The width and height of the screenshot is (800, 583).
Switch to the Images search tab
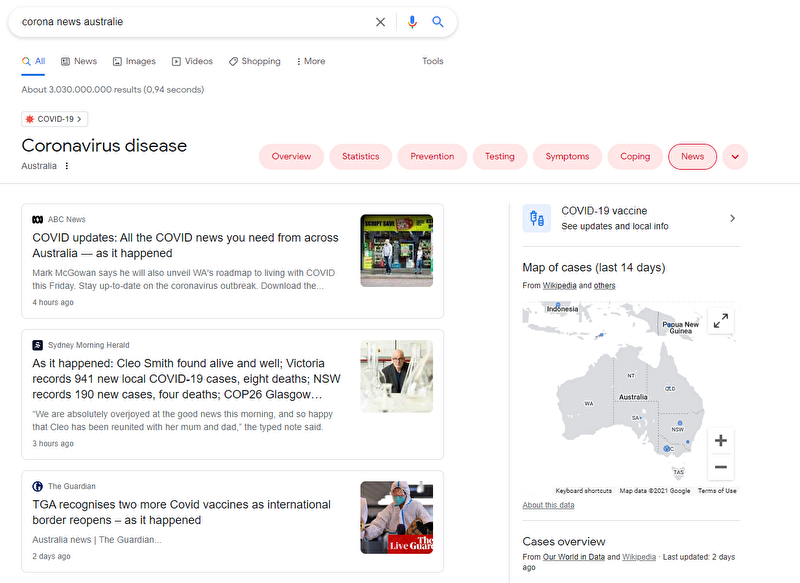[134, 61]
